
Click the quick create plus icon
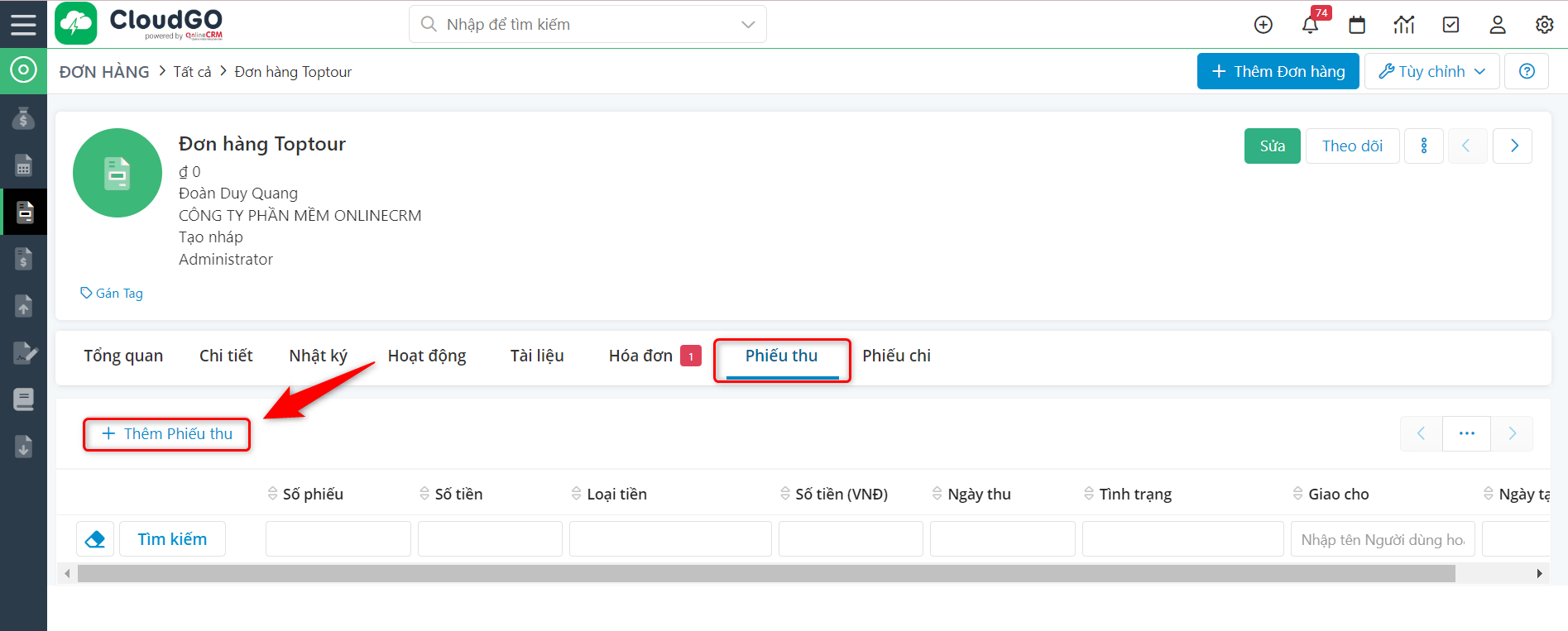(x=1264, y=25)
